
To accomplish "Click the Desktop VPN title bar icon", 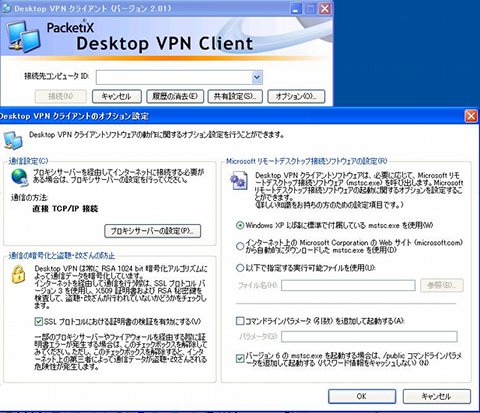I will point(6,9).
